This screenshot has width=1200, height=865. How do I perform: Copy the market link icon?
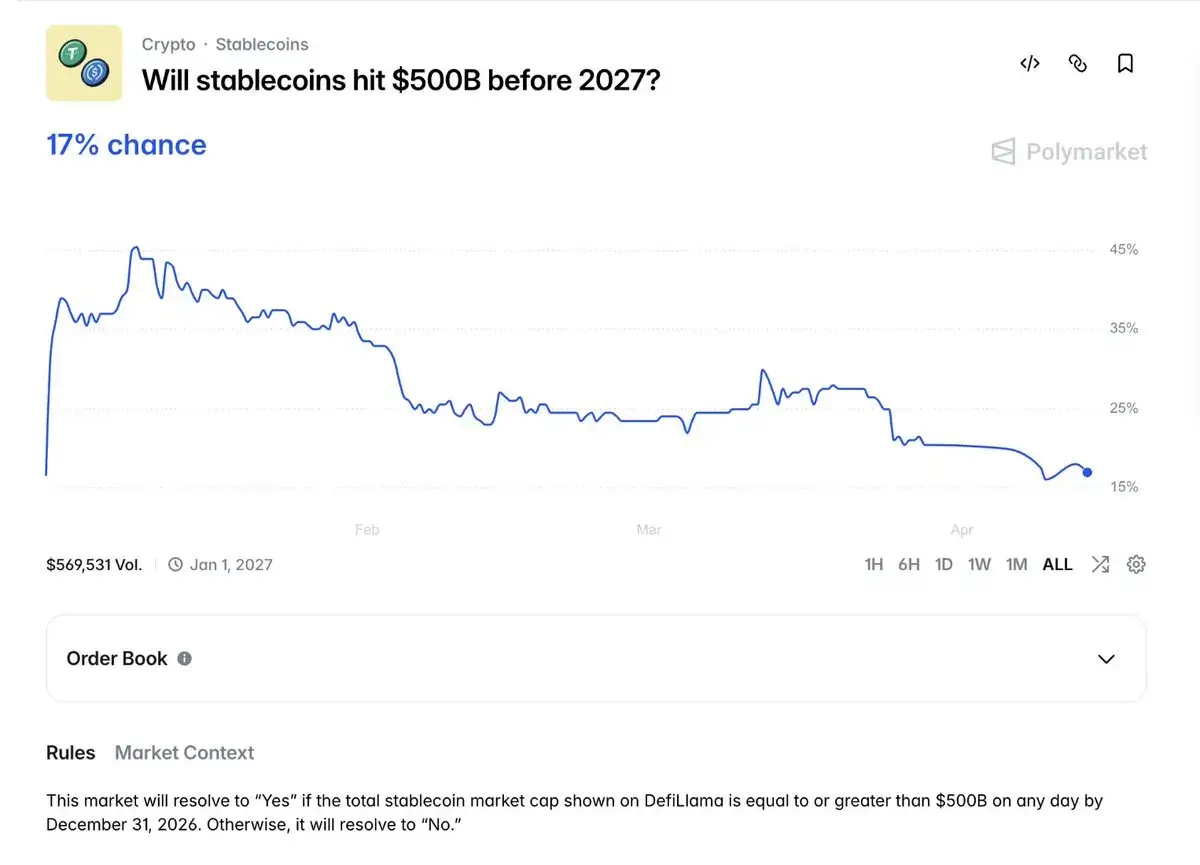[x=1078, y=64]
